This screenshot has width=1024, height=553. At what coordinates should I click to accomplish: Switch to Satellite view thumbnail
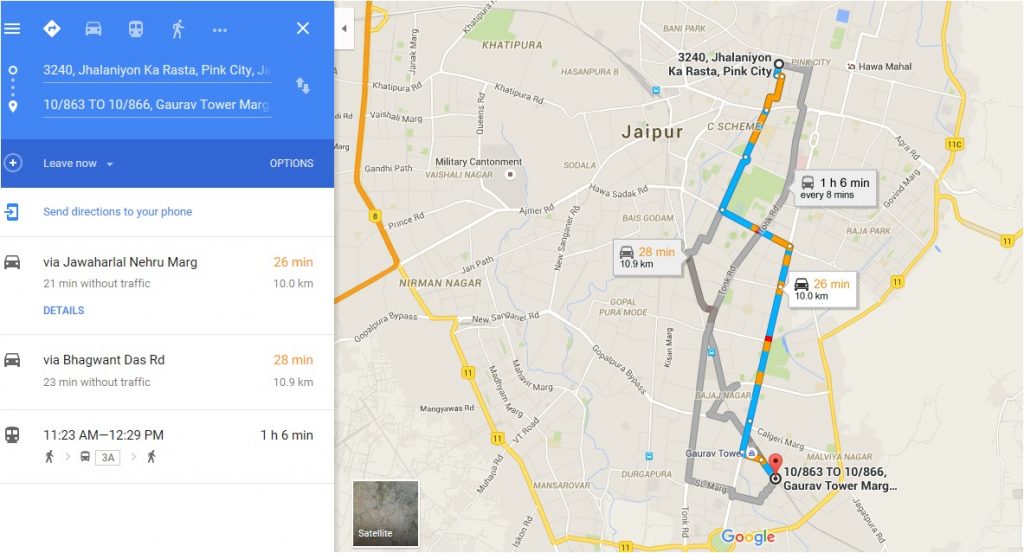tap(385, 514)
